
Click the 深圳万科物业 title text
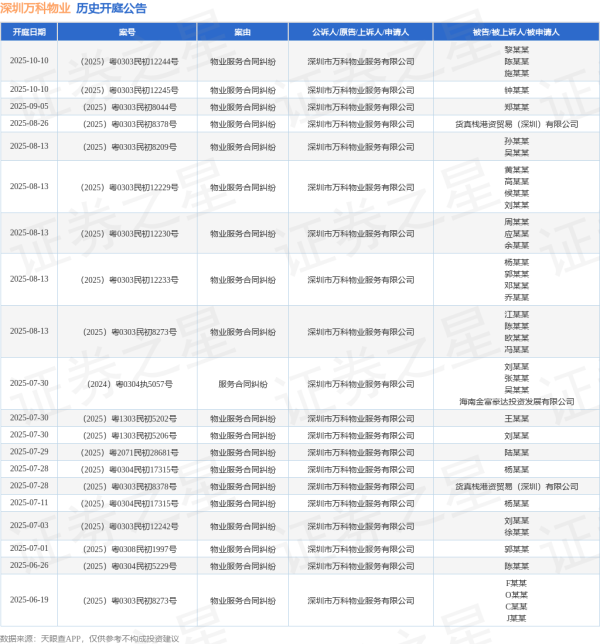pos(35,9)
